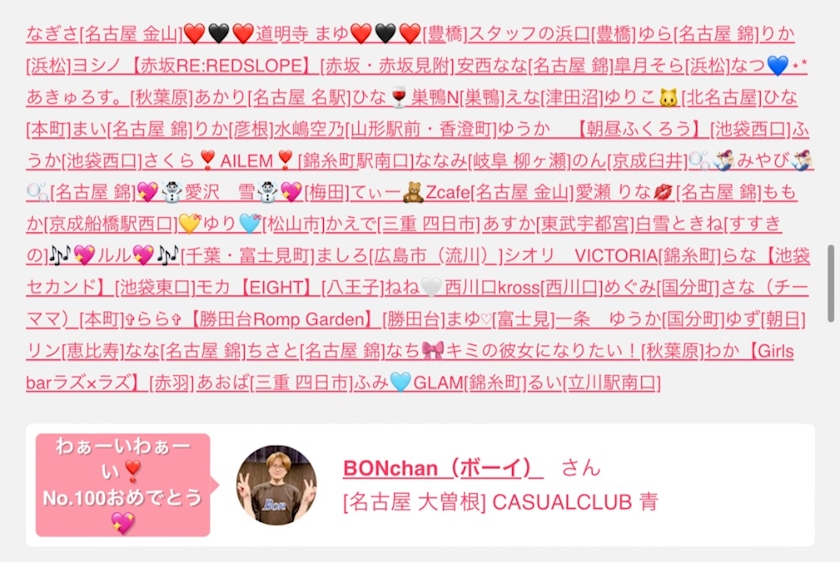
Task: Open the BONchan（ボーイ） profile link
Action: (x=442, y=468)
